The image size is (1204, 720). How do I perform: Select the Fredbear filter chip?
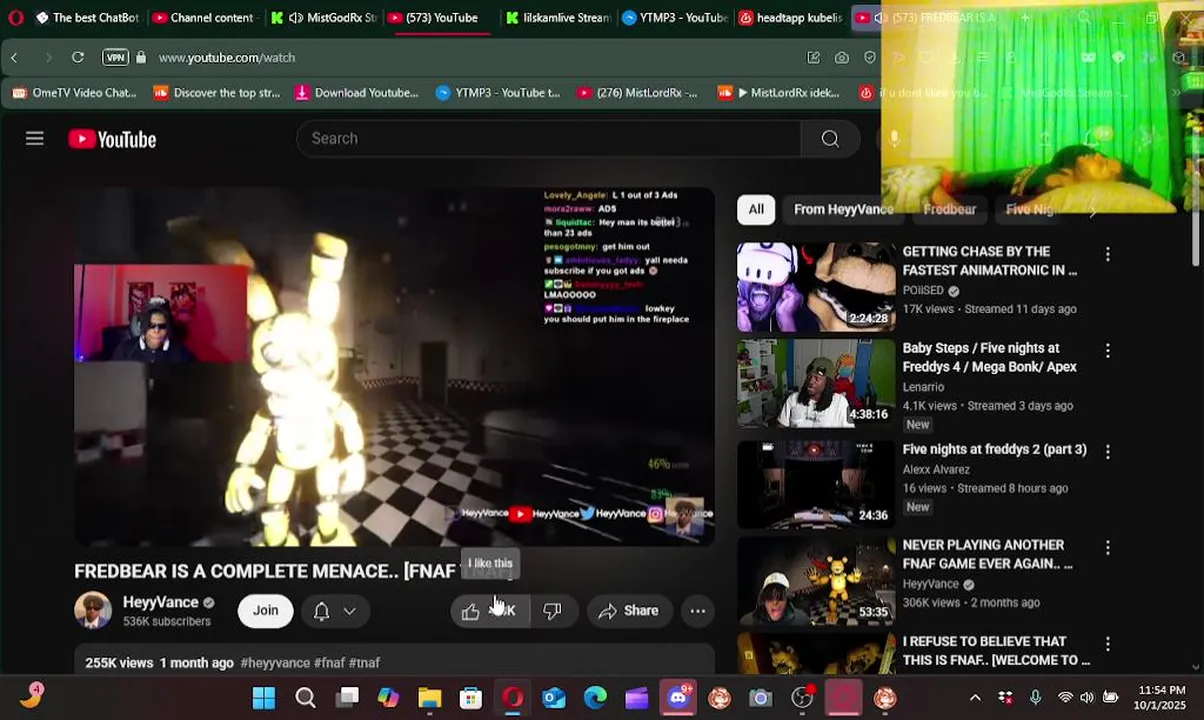tap(949, 209)
